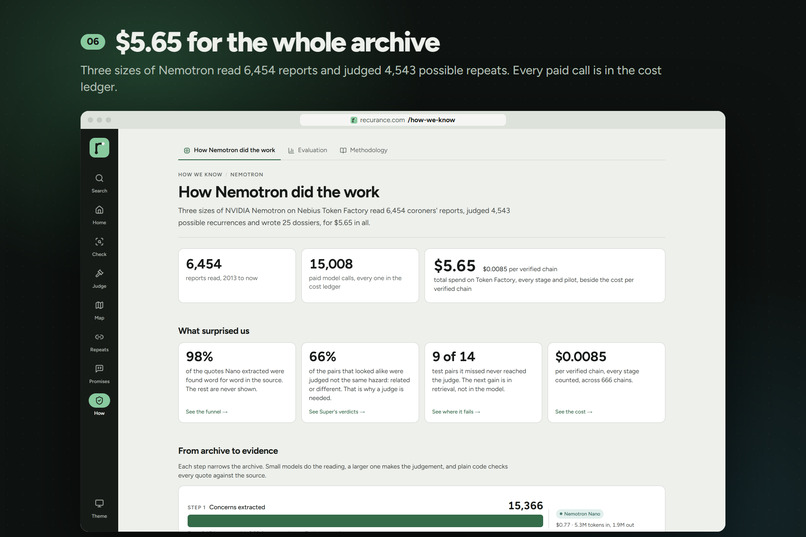Switch to the Methodology tab
The image size is (806, 537).
pyautogui.click(x=363, y=150)
